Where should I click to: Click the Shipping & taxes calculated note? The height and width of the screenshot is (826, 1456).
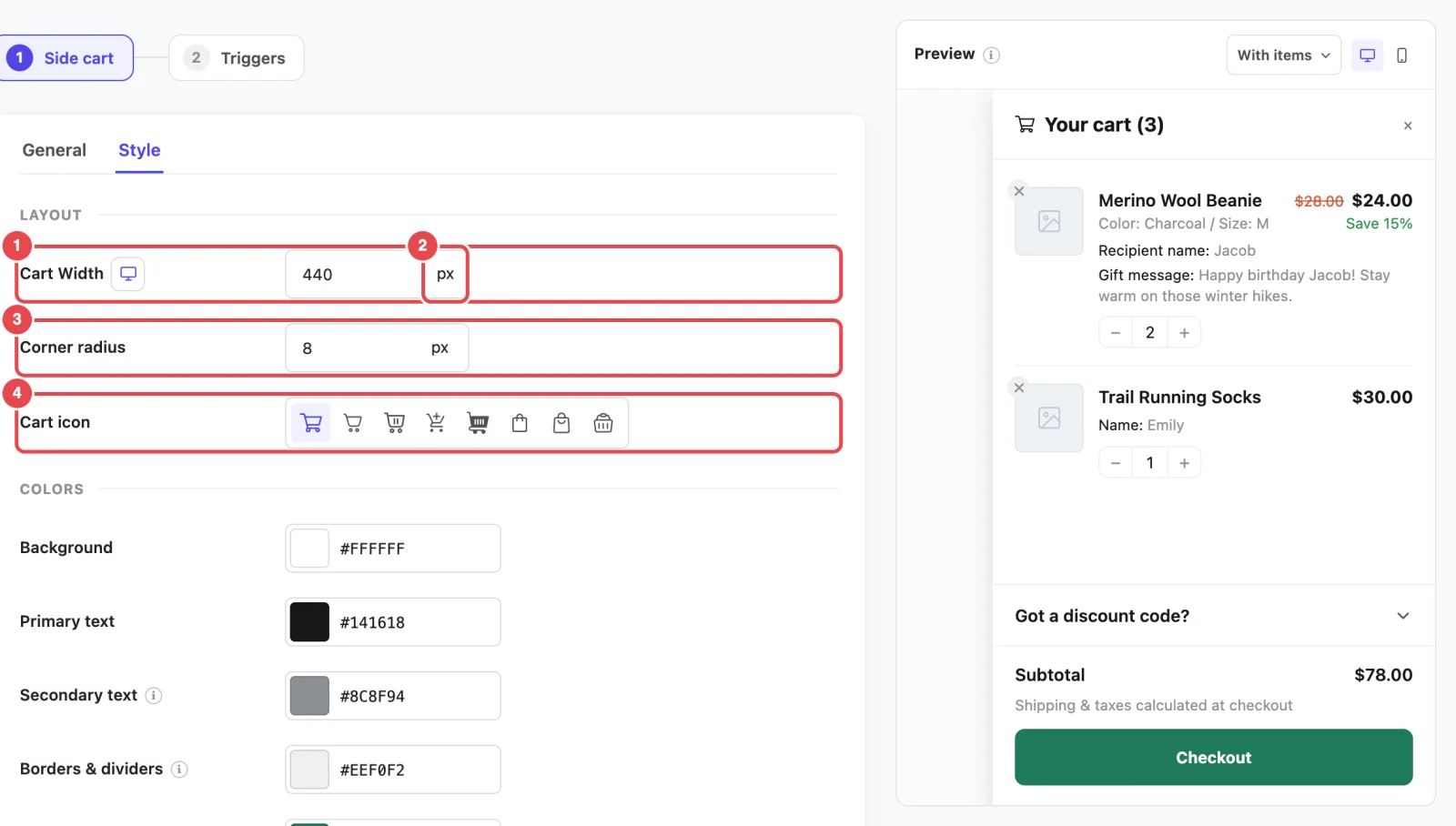1154,705
